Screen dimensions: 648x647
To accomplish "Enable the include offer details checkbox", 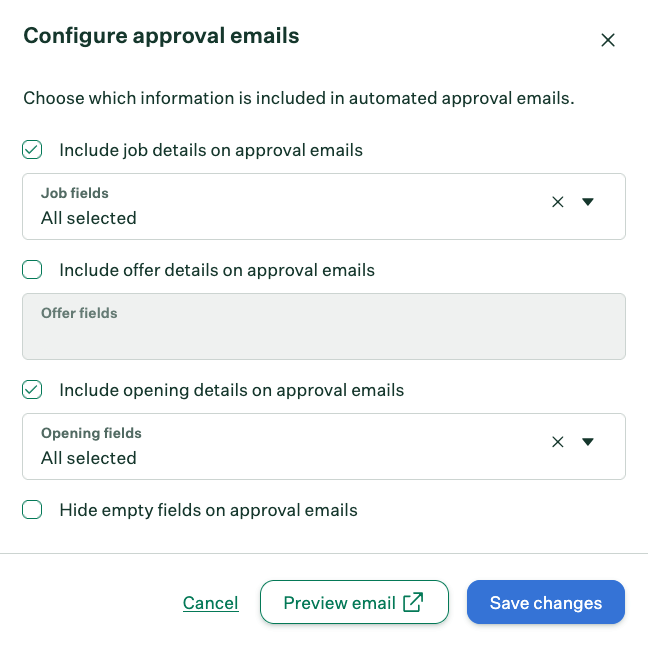I will pyautogui.click(x=33, y=270).
